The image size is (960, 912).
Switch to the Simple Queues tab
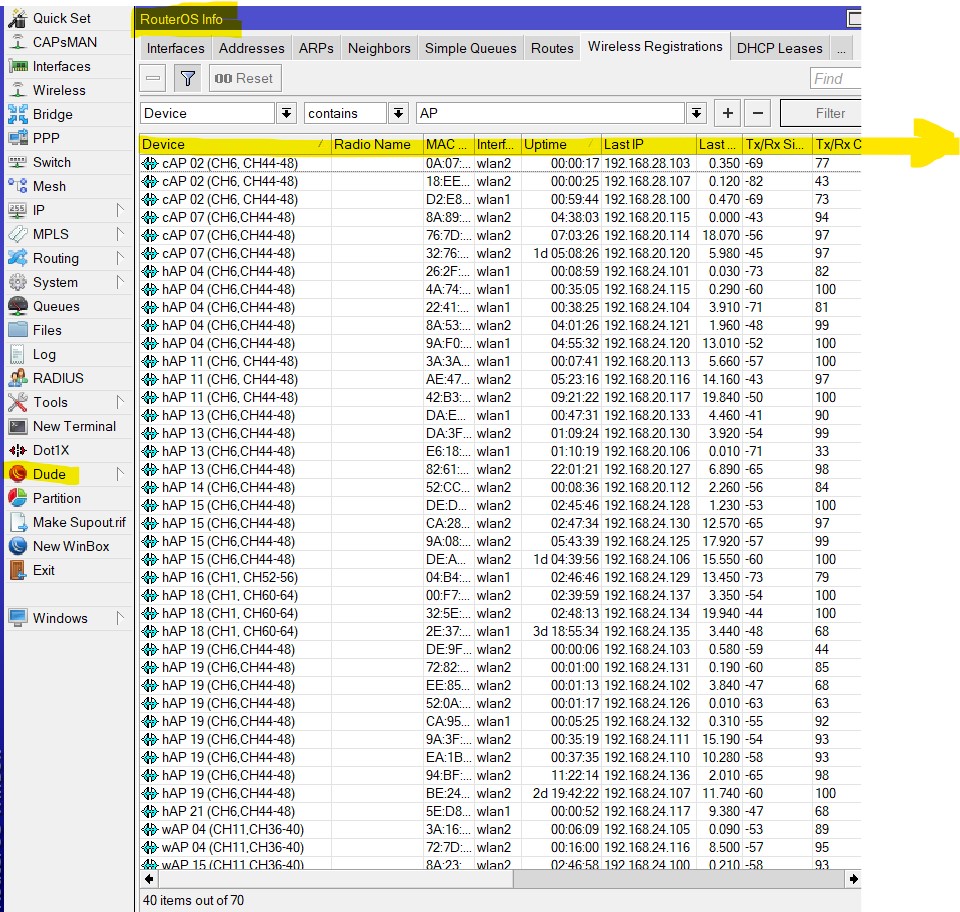[x=471, y=48]
